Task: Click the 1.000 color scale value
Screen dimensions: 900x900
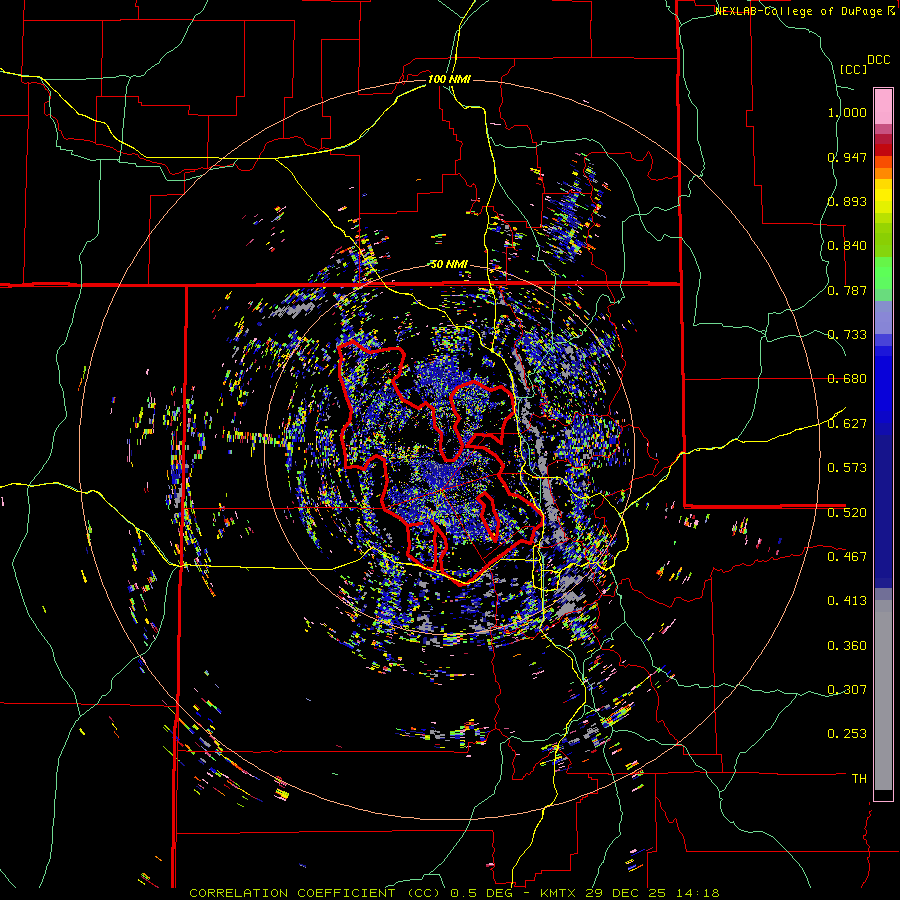Action: point(847,112)
